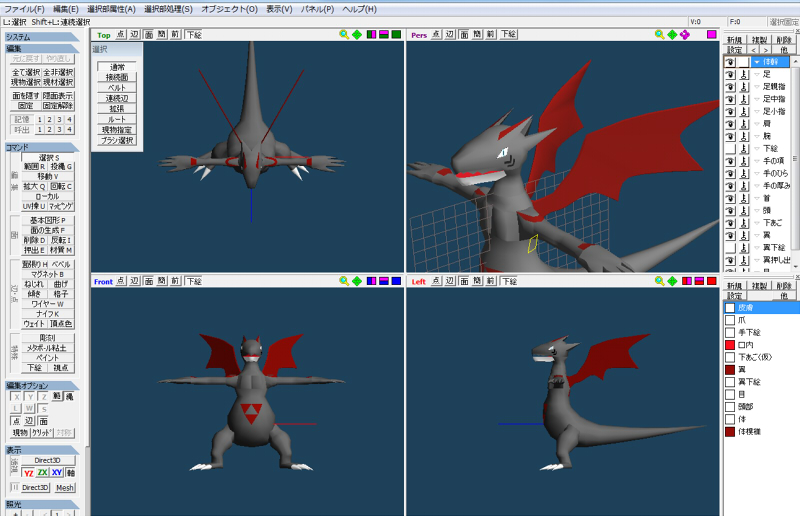Open the ヘルプ(H) menu
Viewport: 800px width, 516px height.
[359, 9]
